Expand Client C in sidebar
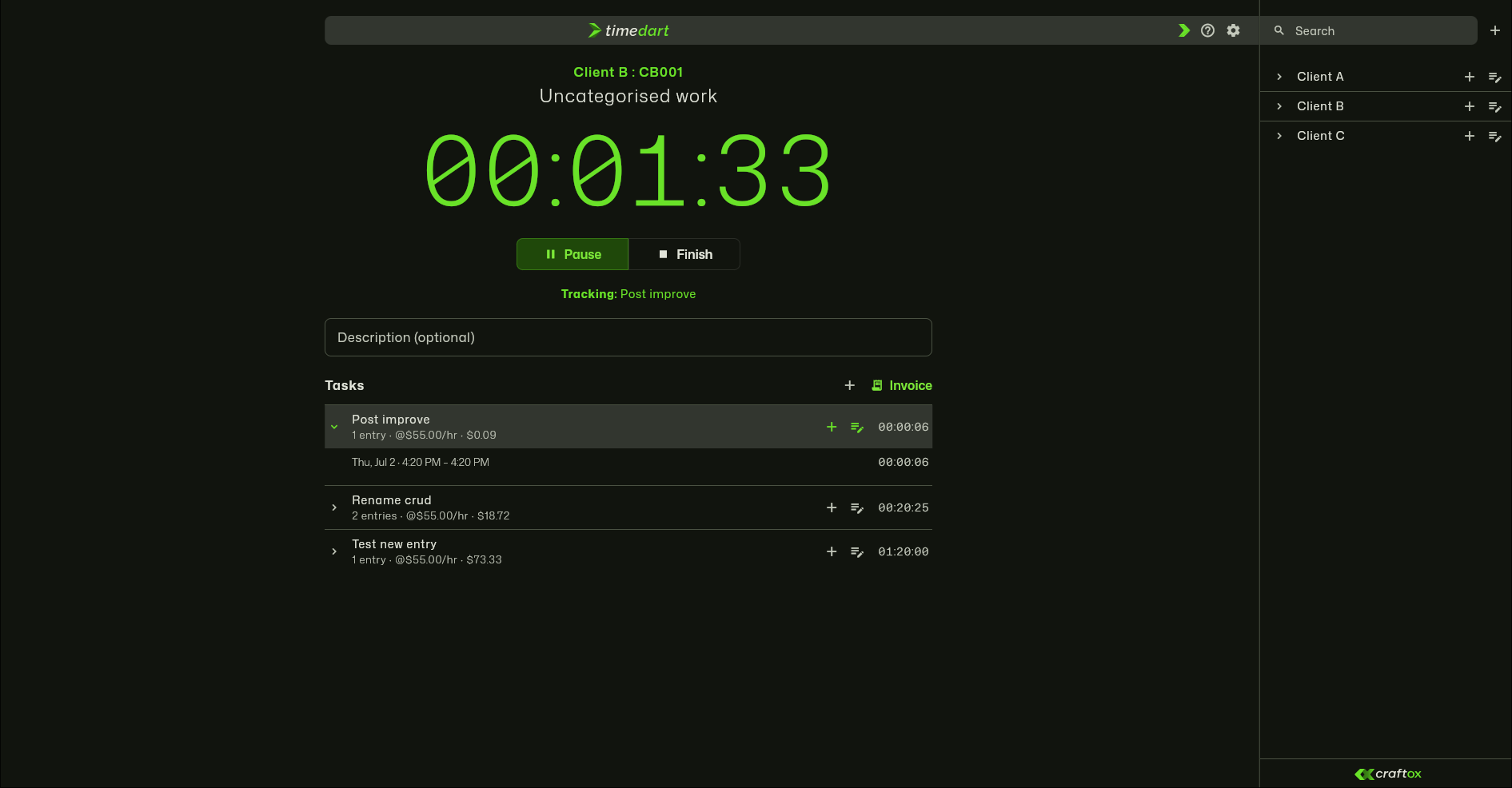The height and width of the screenshot is (788, 1512). point(1279,136)
